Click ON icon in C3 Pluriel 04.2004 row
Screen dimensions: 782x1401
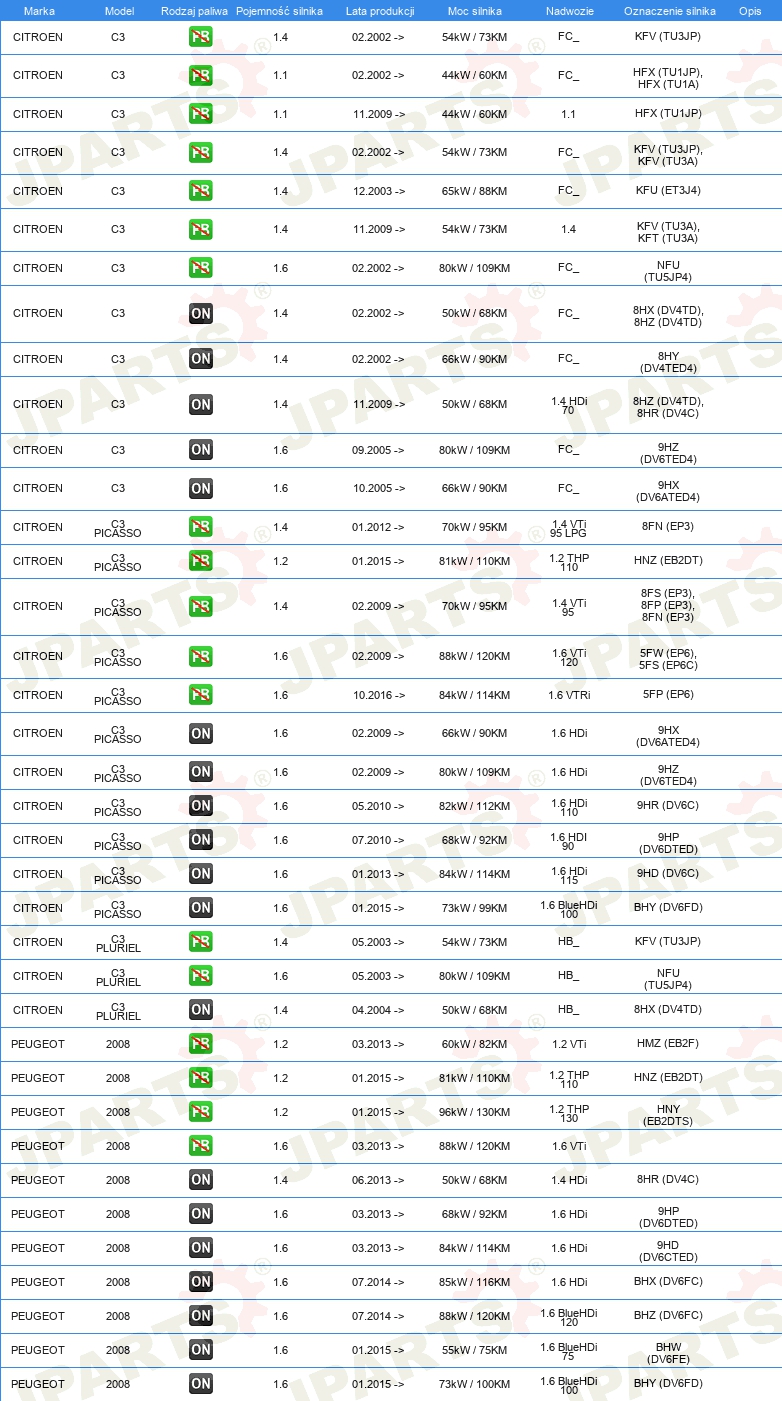(x=201, y=1010)
